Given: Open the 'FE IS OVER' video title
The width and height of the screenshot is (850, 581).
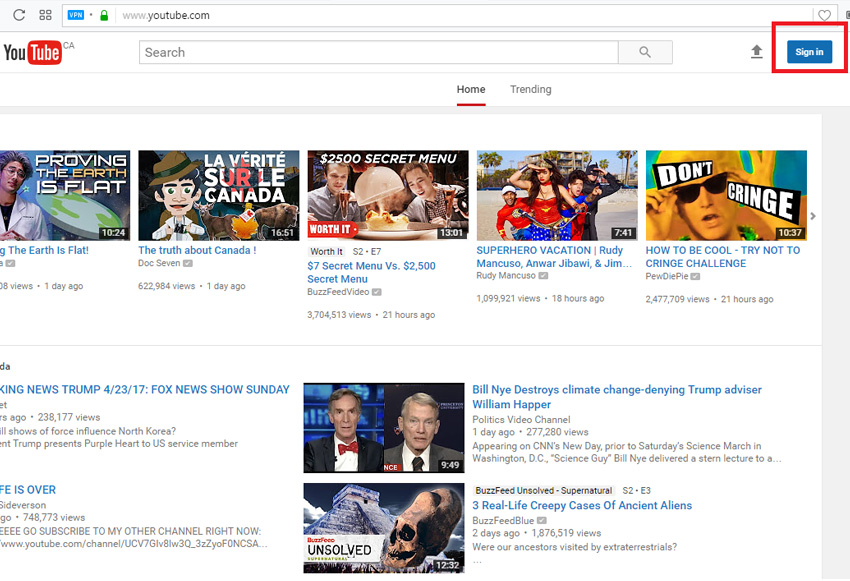Looking at the screenshot, I should click(x=28, y=490).
